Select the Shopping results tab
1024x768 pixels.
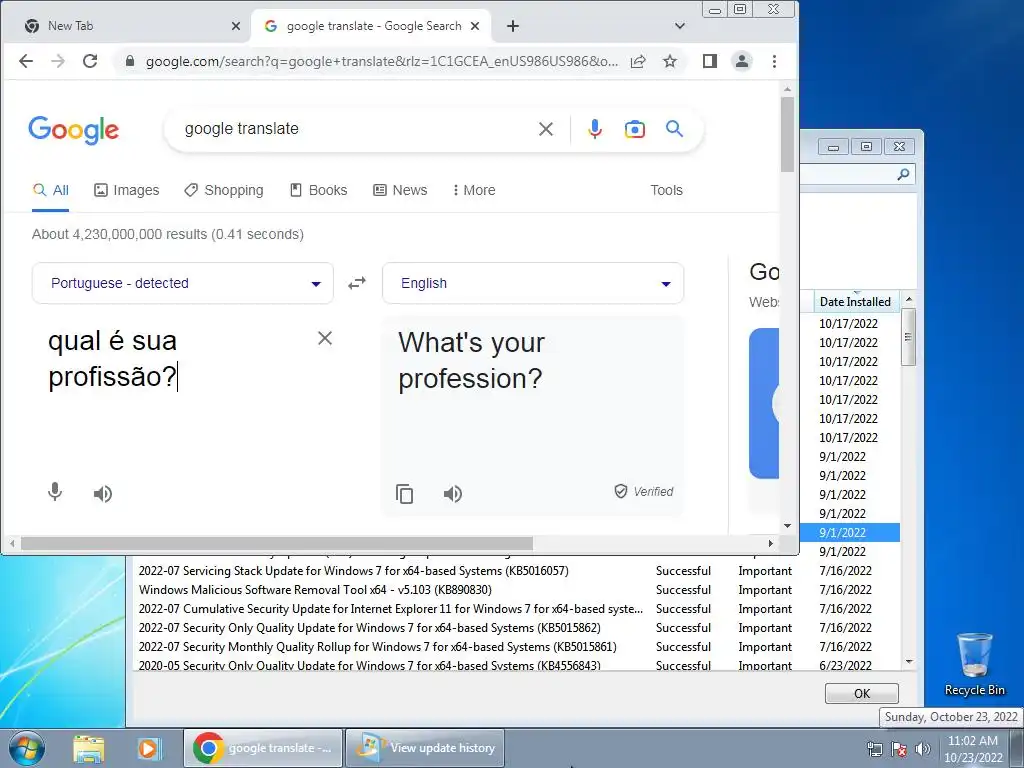(224, 190)
